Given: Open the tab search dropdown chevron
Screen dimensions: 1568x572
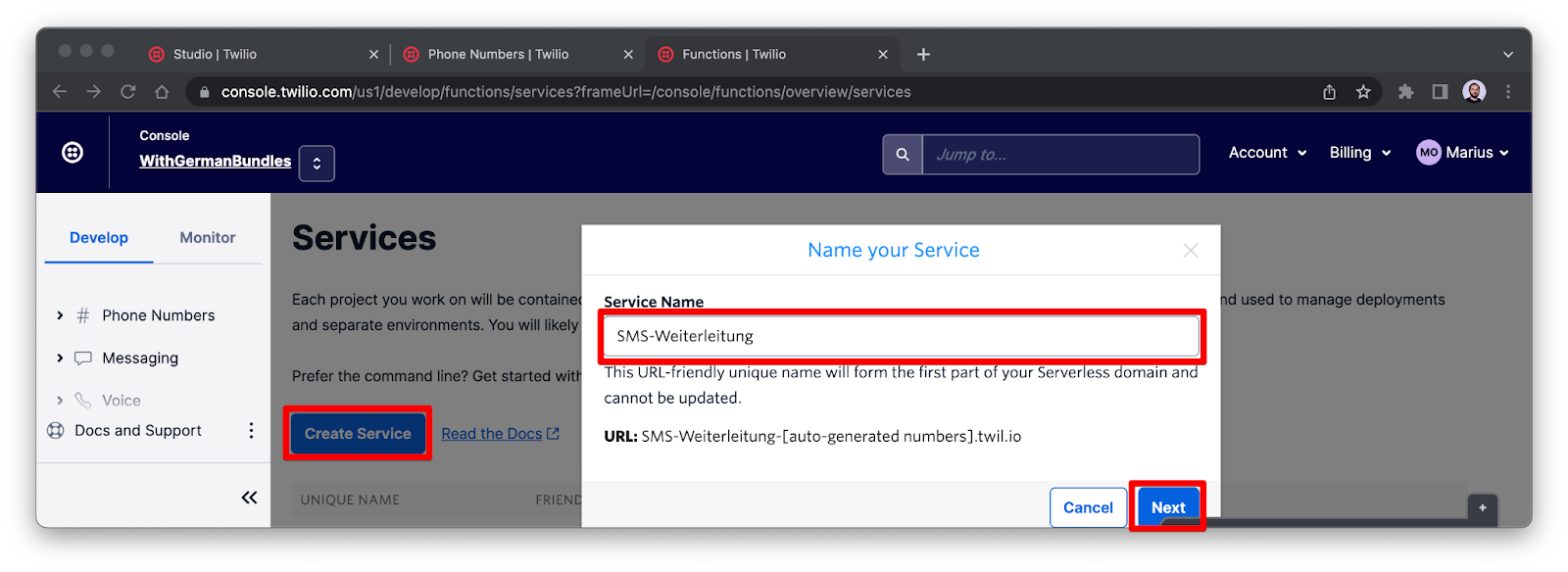Looking at the screenshot, I should point(1508,55).
